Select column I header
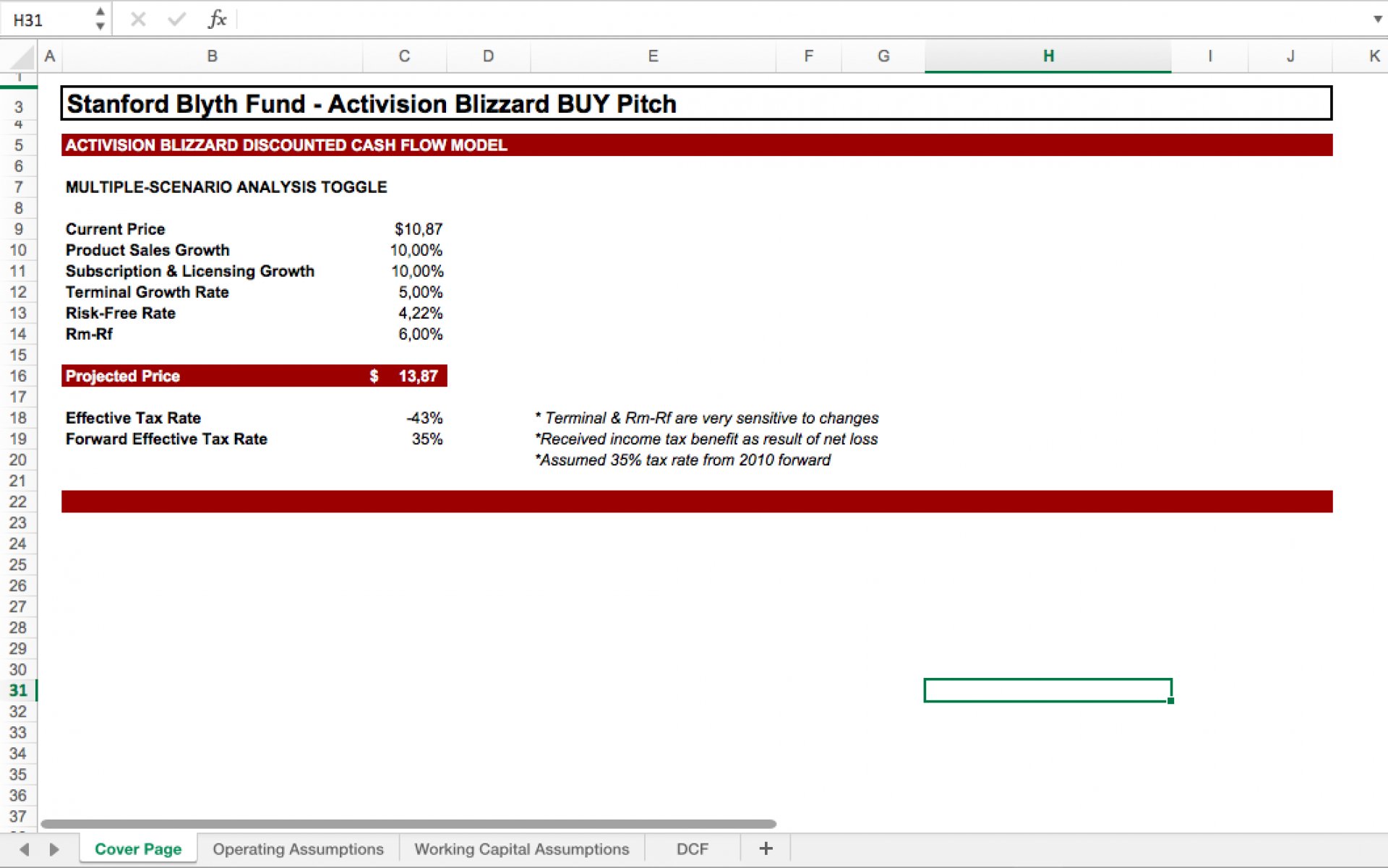 click(x=1210, y=56)
